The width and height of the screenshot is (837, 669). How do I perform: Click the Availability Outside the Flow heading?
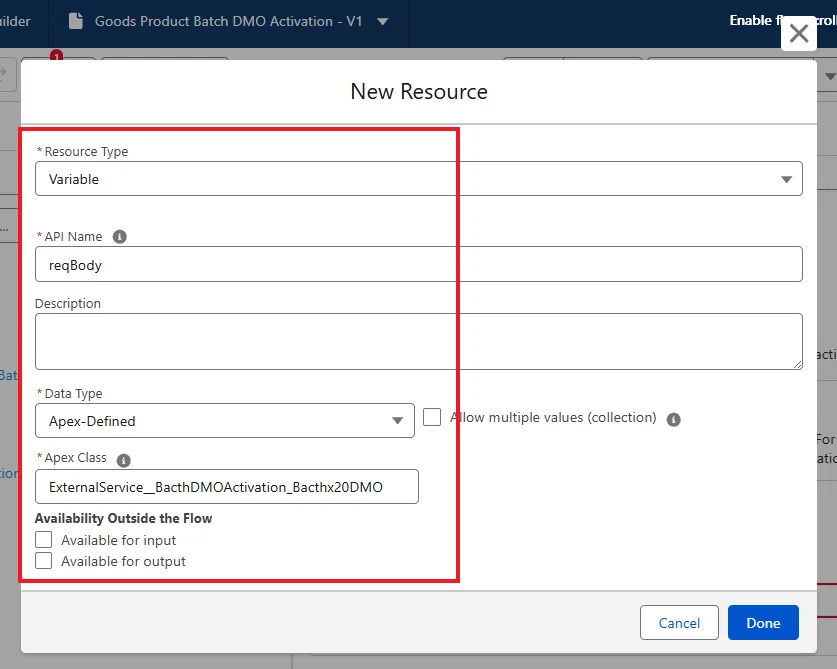click(123, 518)
